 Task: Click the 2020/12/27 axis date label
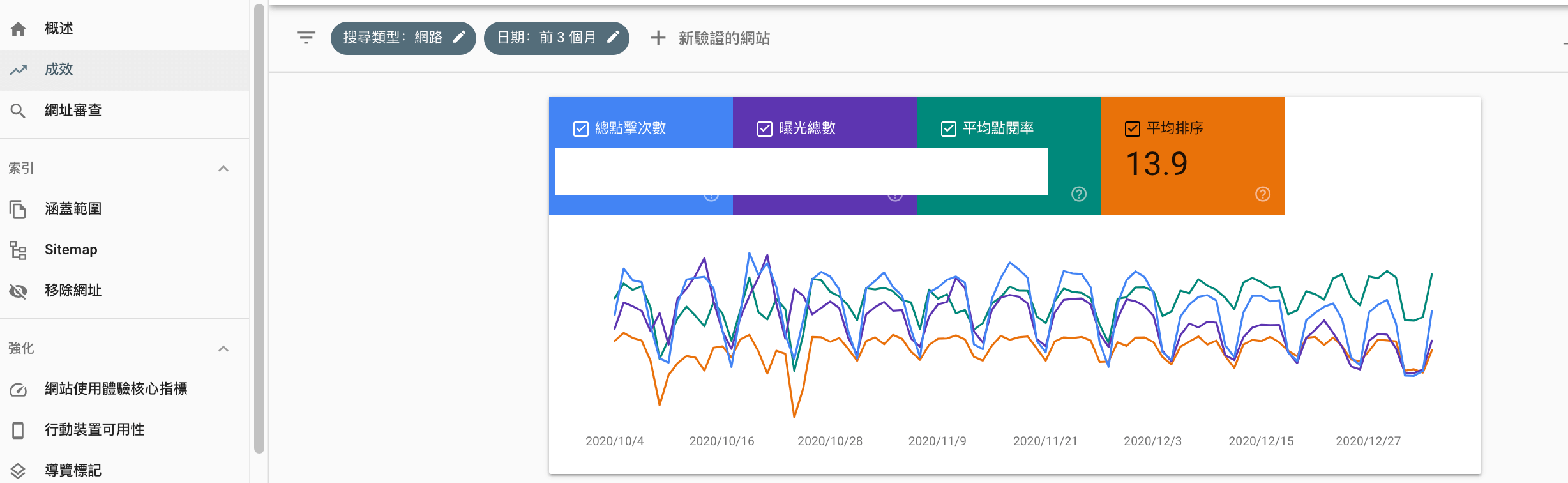pos(1368,441)
